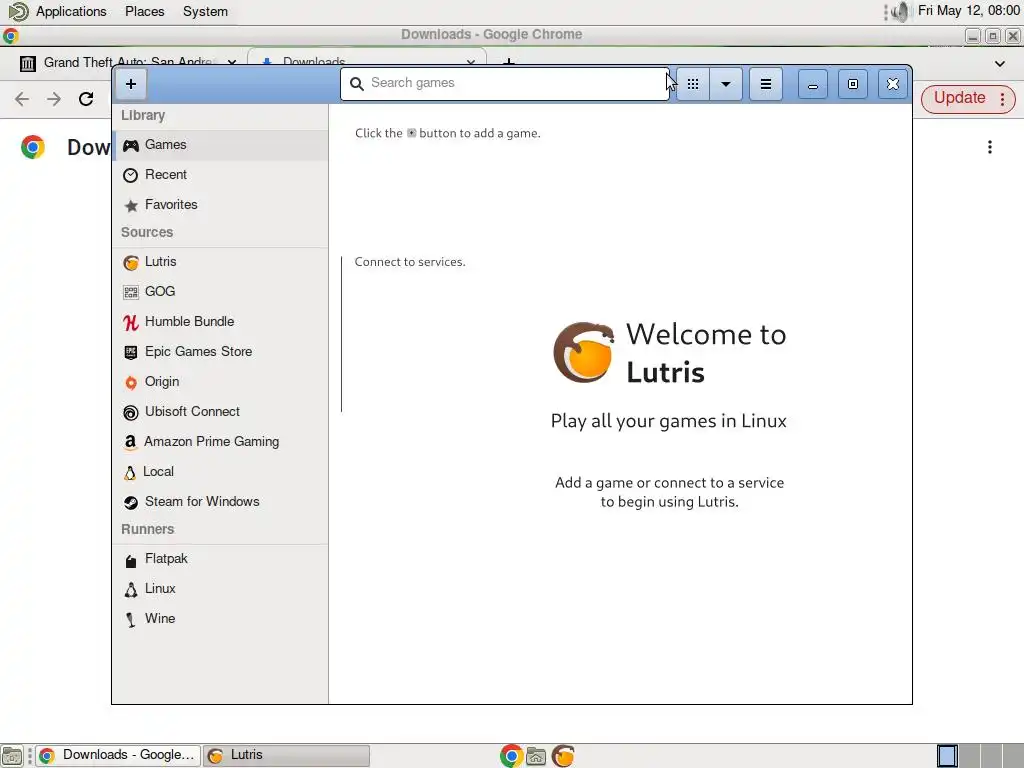Launch Chrome from the bottom panel launcher
Viewport: 1024px width, 768px height.
click(x=511, y=756)
